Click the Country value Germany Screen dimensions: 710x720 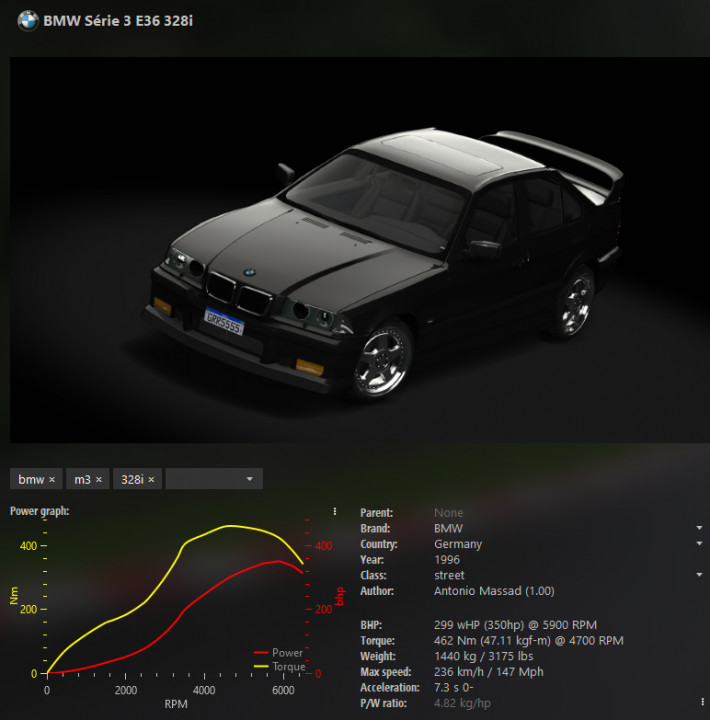pos(458,544)
